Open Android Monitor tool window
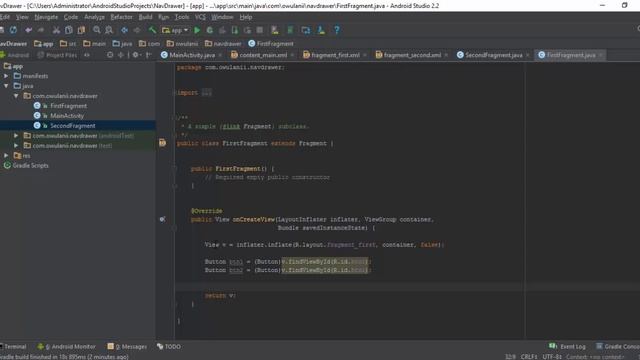 [x=67, y=347]
